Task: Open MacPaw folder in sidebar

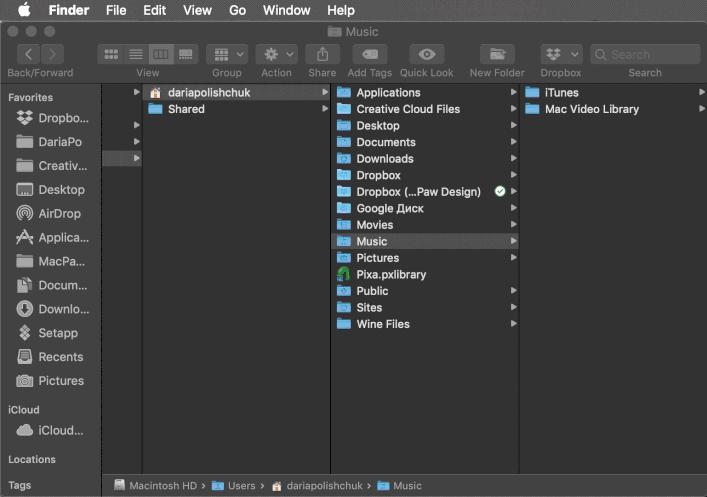Action: pyautogui.click(x=50, y=262)
